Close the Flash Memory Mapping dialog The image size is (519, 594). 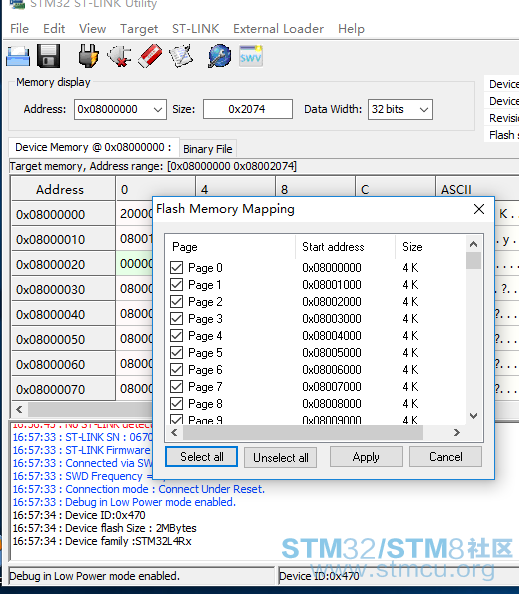(x=479, y=209)
